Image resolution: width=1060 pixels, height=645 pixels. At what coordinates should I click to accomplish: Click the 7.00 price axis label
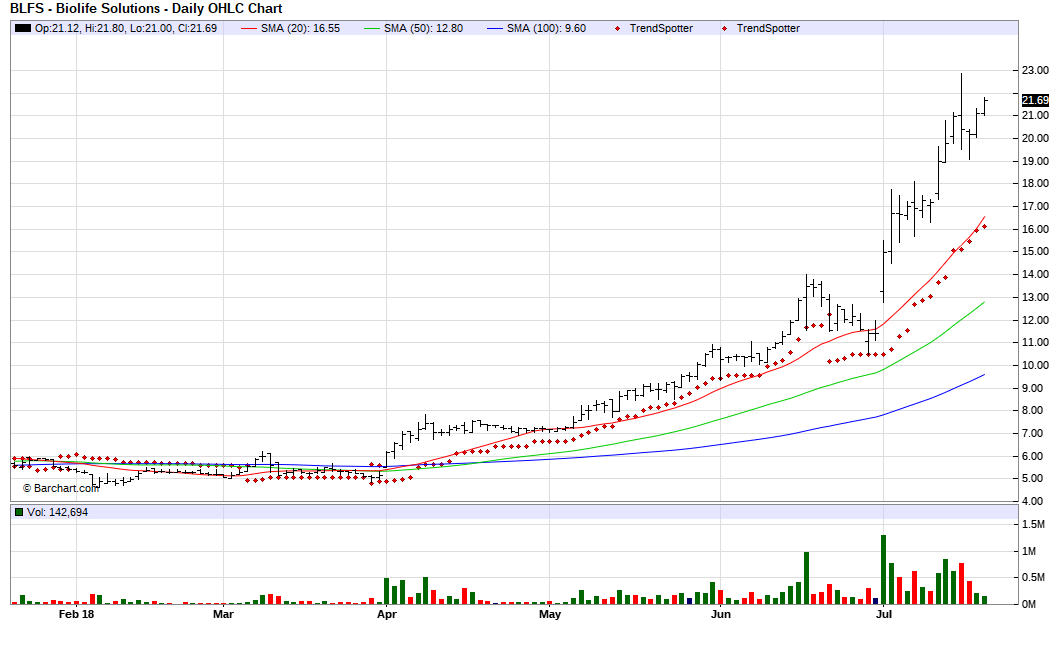(1035, 433)
